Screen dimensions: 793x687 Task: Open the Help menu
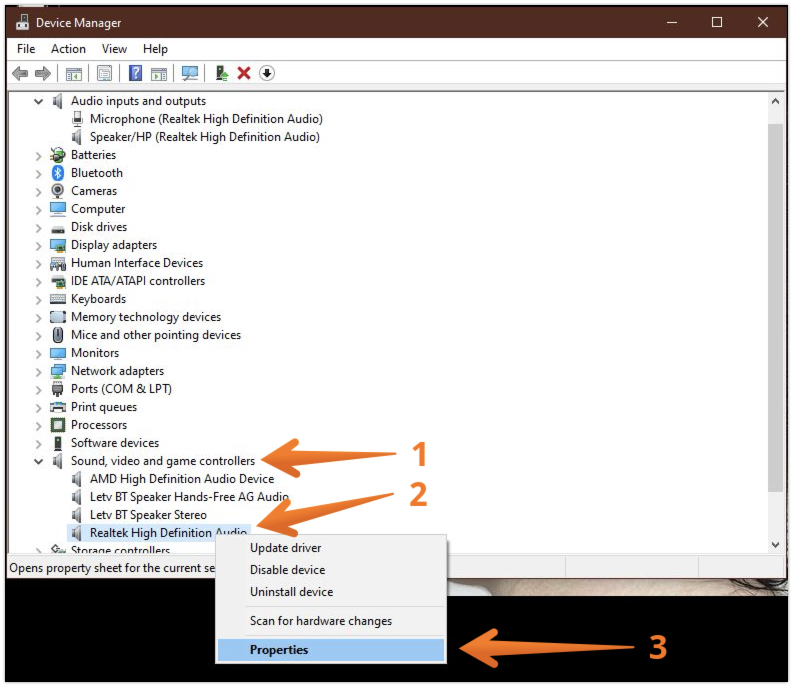click(x=155, y=49)
